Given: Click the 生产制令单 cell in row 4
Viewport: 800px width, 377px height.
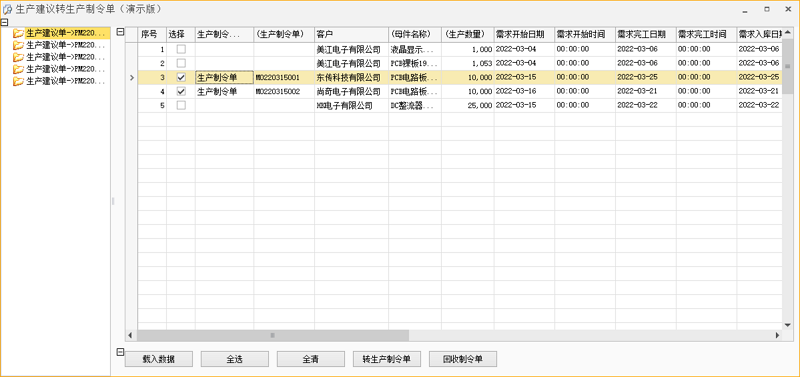Looking at the screenshot, I should click(x=224, y=91).
